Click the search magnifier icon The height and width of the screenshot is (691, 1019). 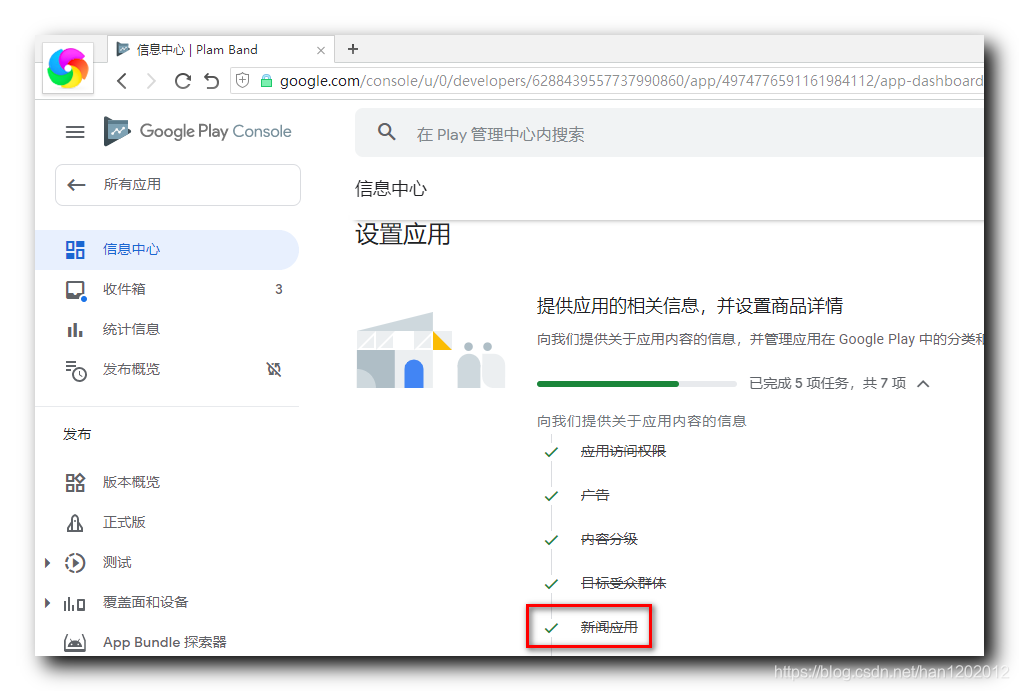[387, 132]
